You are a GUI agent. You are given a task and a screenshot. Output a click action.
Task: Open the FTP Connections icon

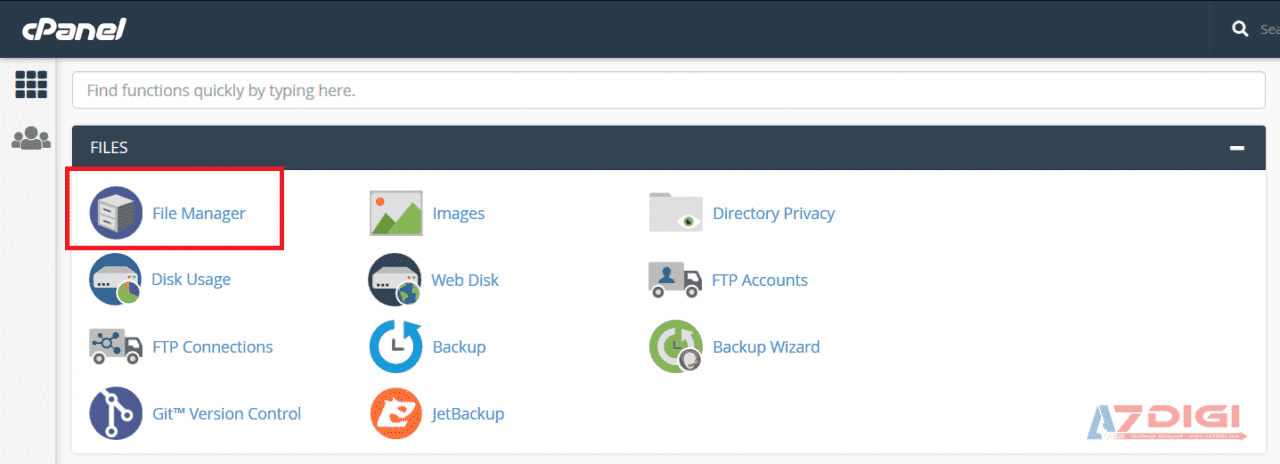pyautogui.click(x=116, y=347)
